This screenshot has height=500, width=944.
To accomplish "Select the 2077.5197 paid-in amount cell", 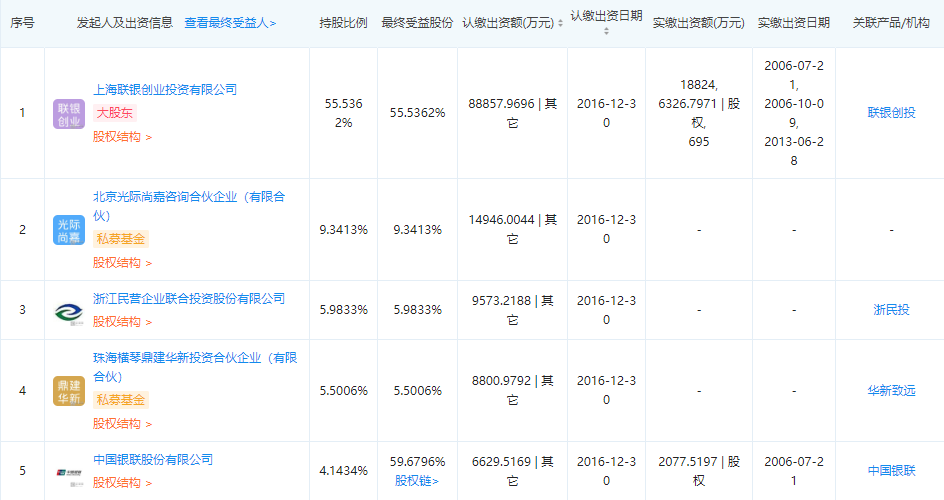I will [698, 471].
